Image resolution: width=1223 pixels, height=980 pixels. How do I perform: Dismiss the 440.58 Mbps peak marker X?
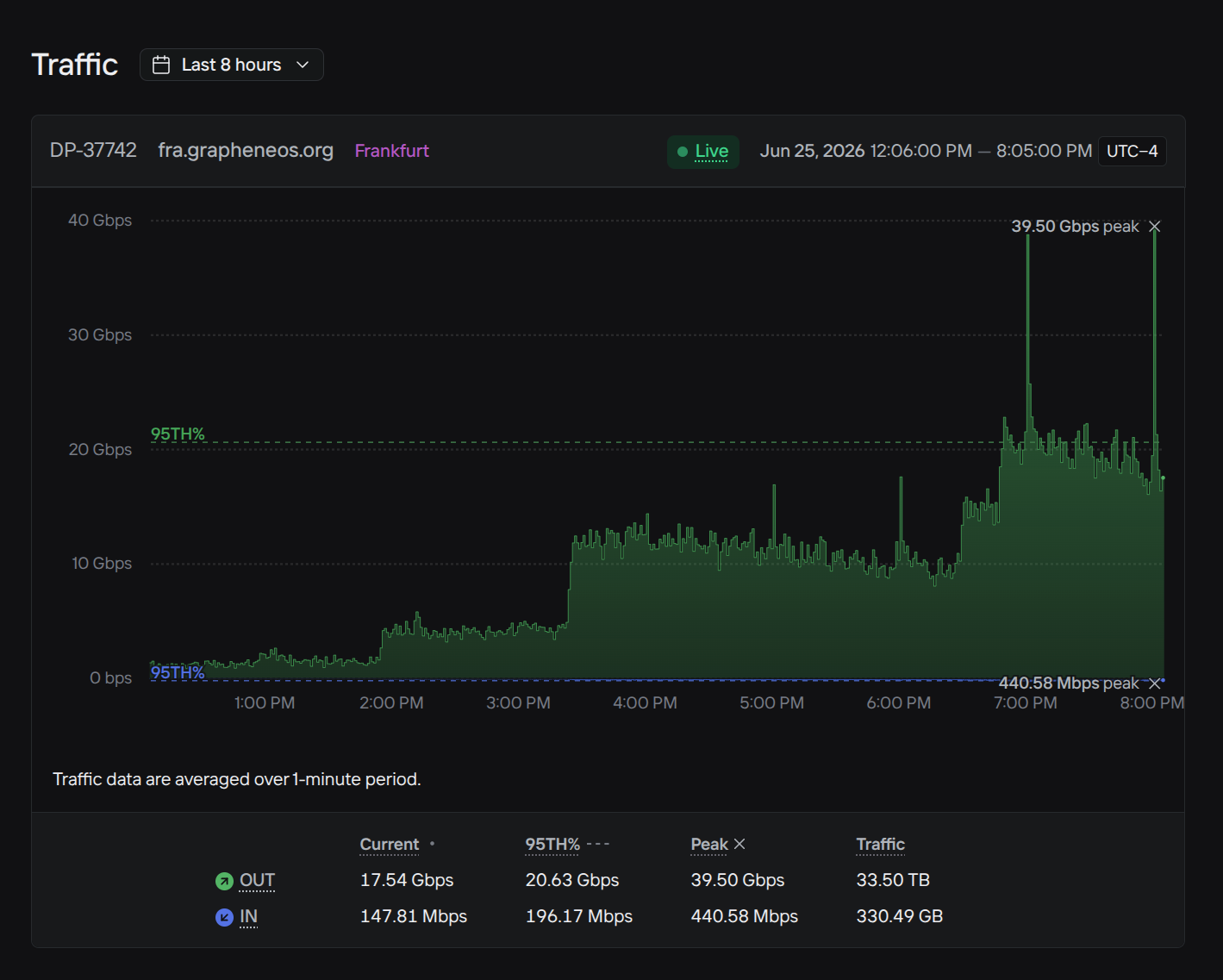click(1155, 684)
